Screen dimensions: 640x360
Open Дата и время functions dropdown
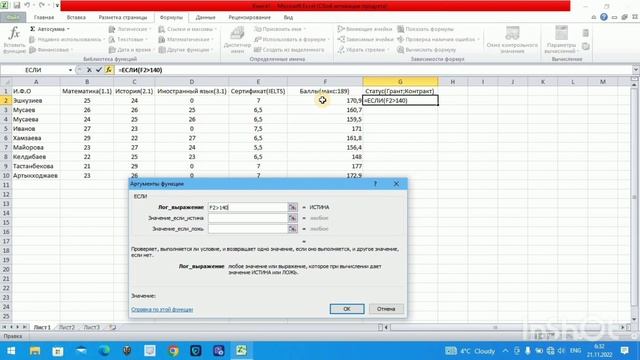131,50
